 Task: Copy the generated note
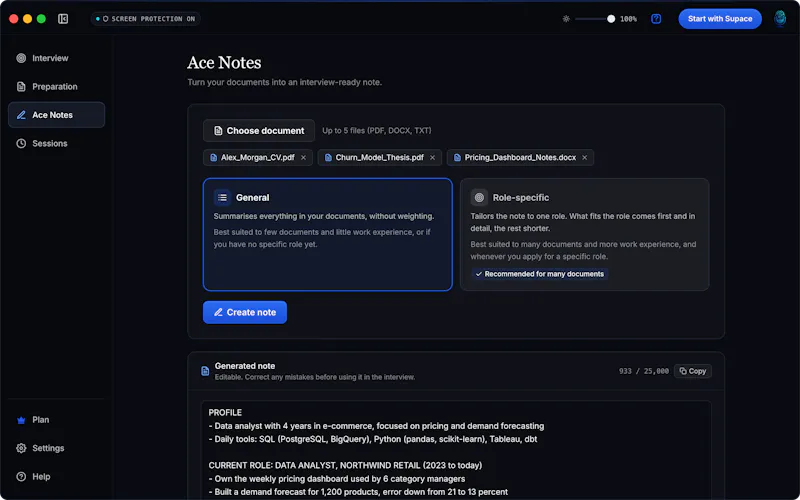click(x=693, y=371)
